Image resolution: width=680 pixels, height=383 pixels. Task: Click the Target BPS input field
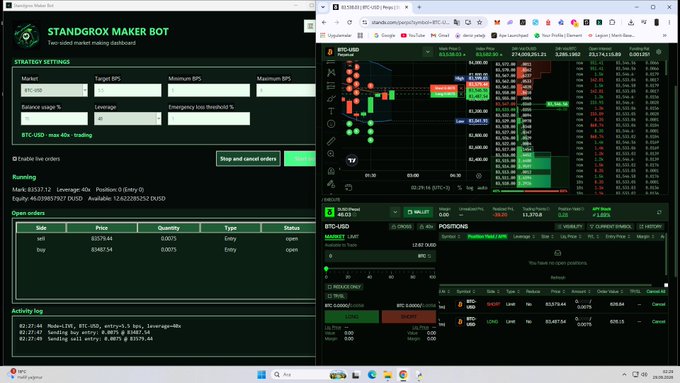pyautogui.click(x=128, y=90)
